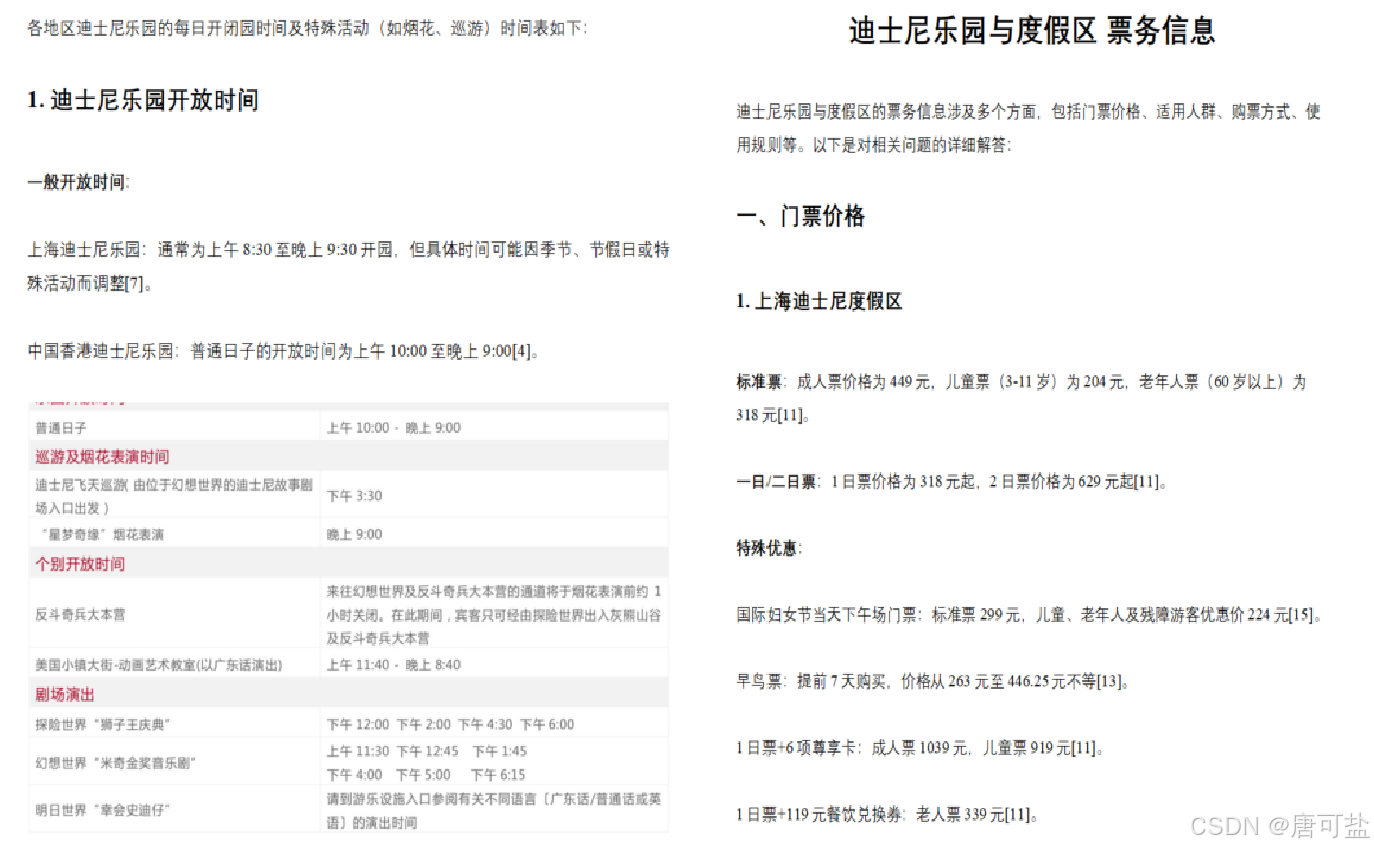Screen dimensions: 1374x849
Task: Click the heading '一、门票价格'
Action: point(801,216)
